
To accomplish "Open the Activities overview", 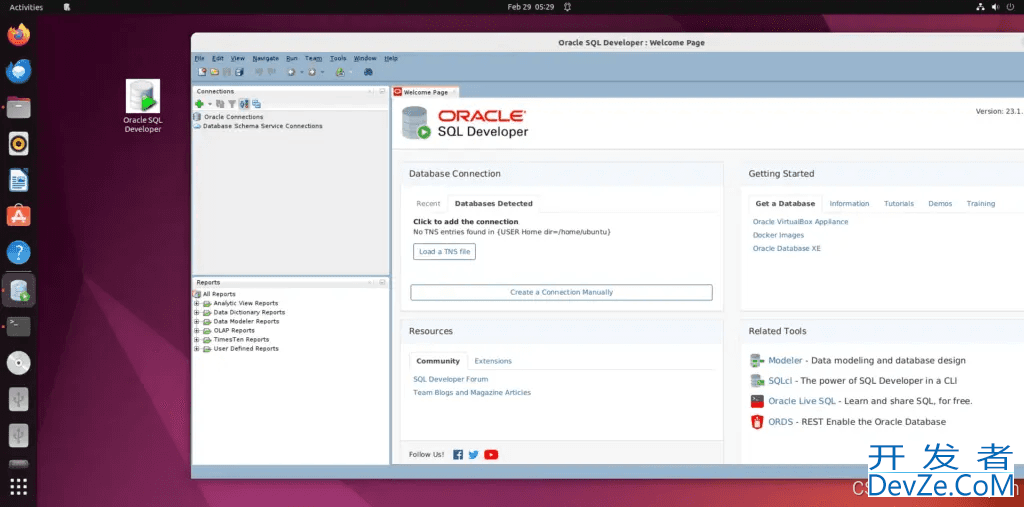I will click(26, 7).
